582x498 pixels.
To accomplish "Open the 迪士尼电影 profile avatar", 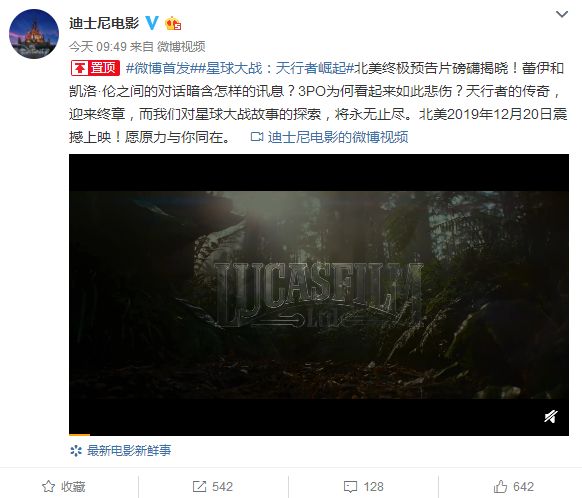I will click(x=34, y=34).
